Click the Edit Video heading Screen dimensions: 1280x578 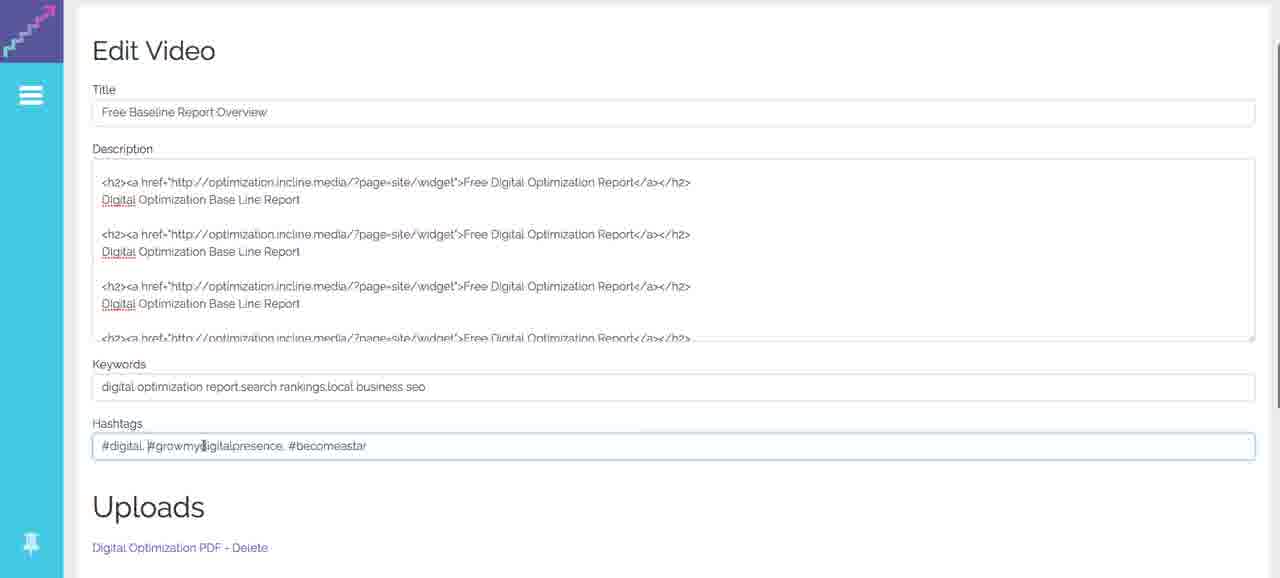[x=154, y=51]
